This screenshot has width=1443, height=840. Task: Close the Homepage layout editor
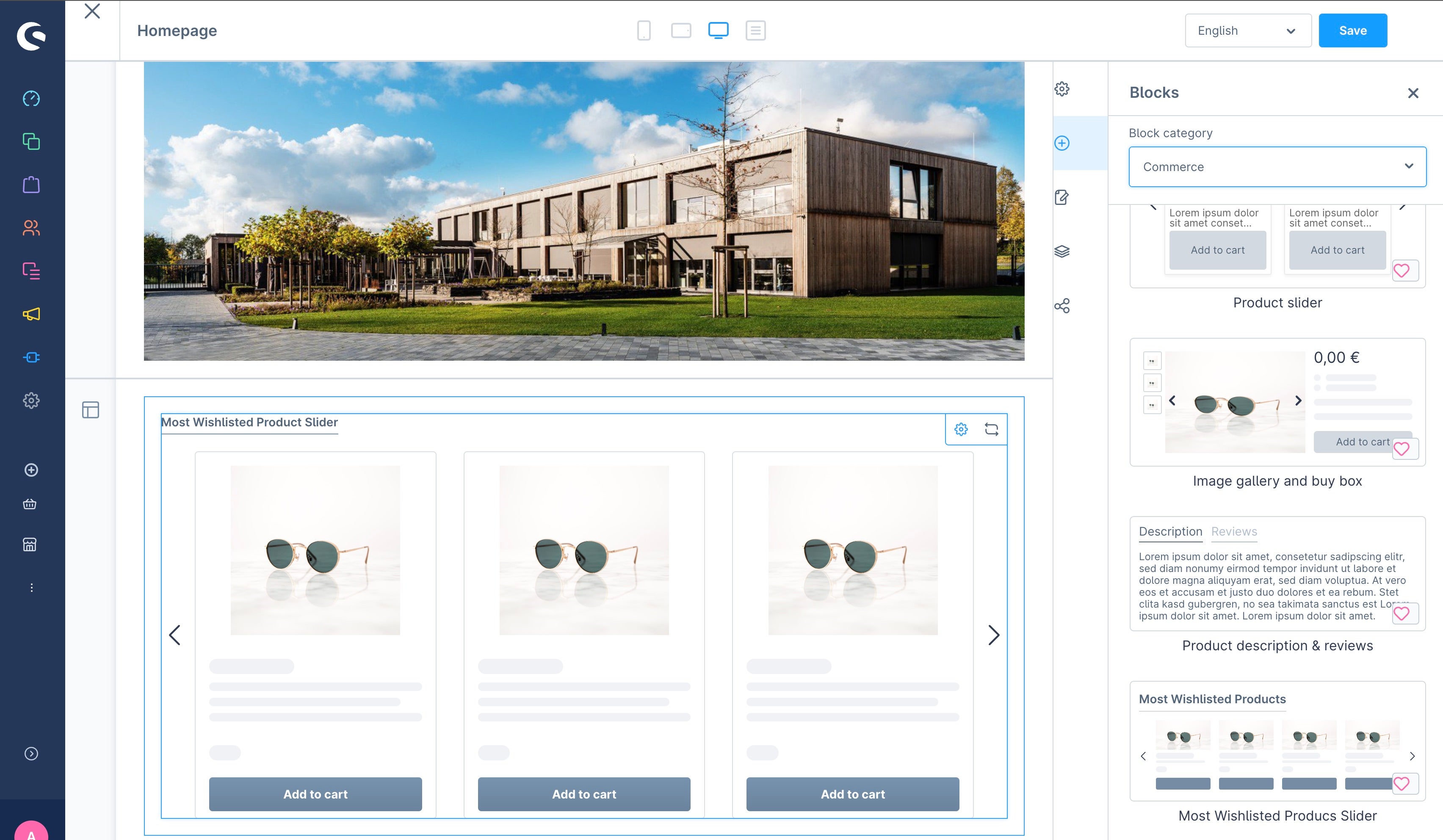[92, 11]
